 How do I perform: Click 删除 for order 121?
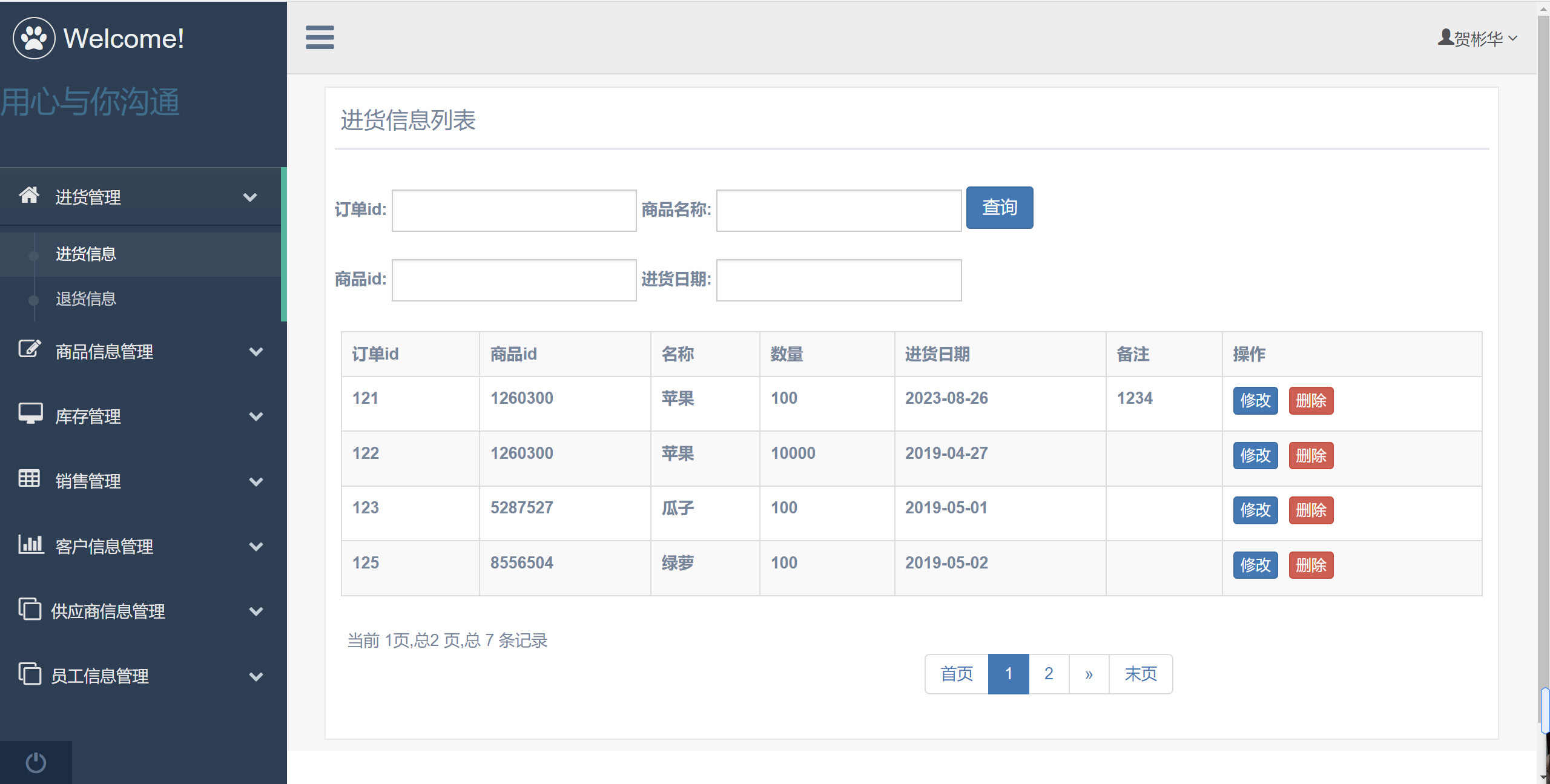[1311, 401]
